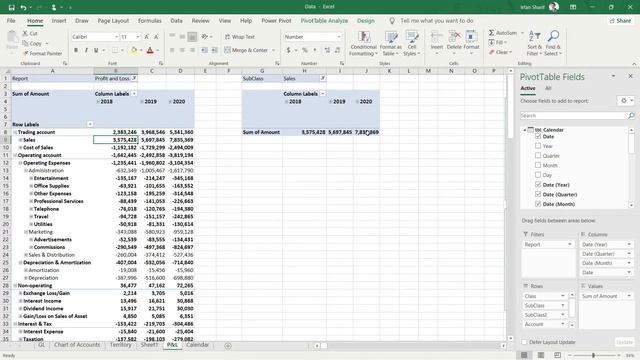Open the Insert ribbon tab
The width and height of the screenshot is (640, 360).
pyautogui.click(x=59, y=20)
